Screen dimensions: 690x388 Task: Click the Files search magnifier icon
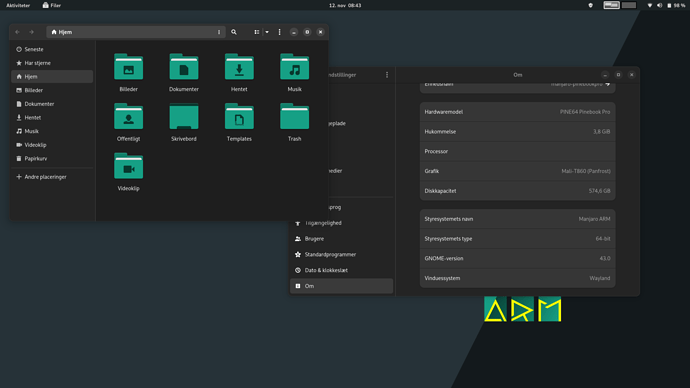click(x=234, y=32)
